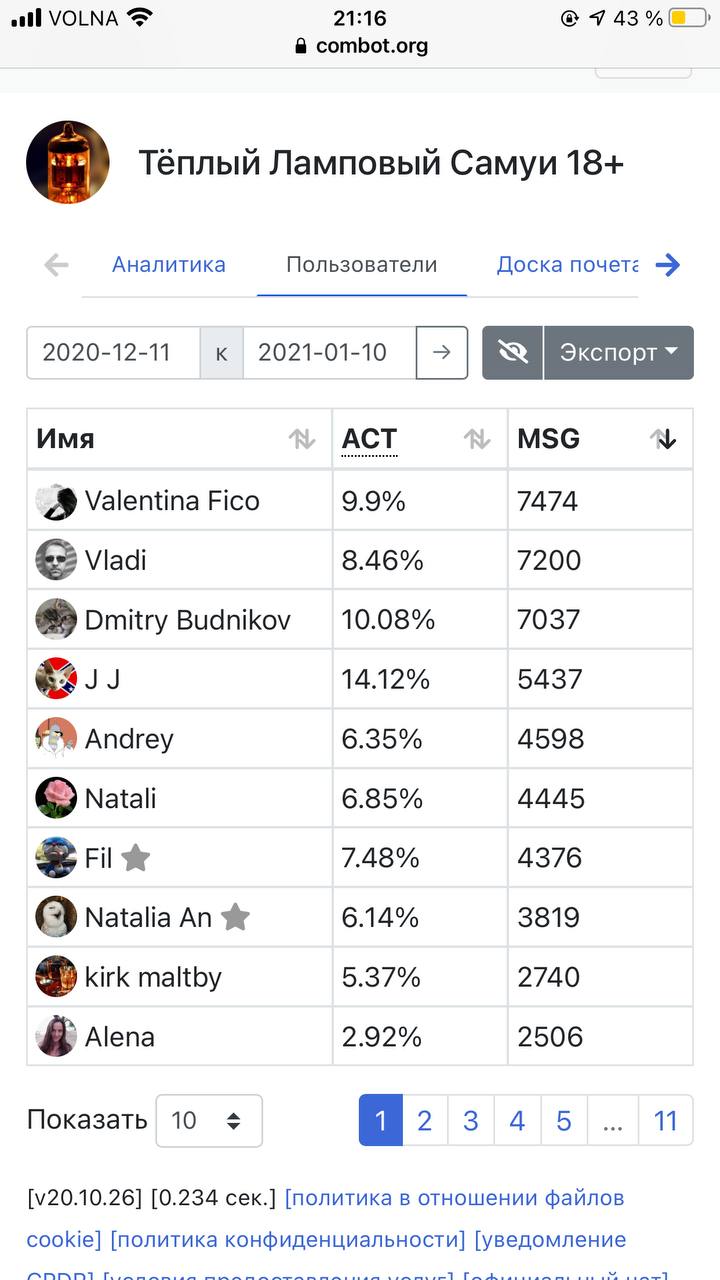Open the ellipsis pagination item
Image resolution: width=720 pixels, height=1280 pixels.
pyautogui.click(x=613, y=1120)
